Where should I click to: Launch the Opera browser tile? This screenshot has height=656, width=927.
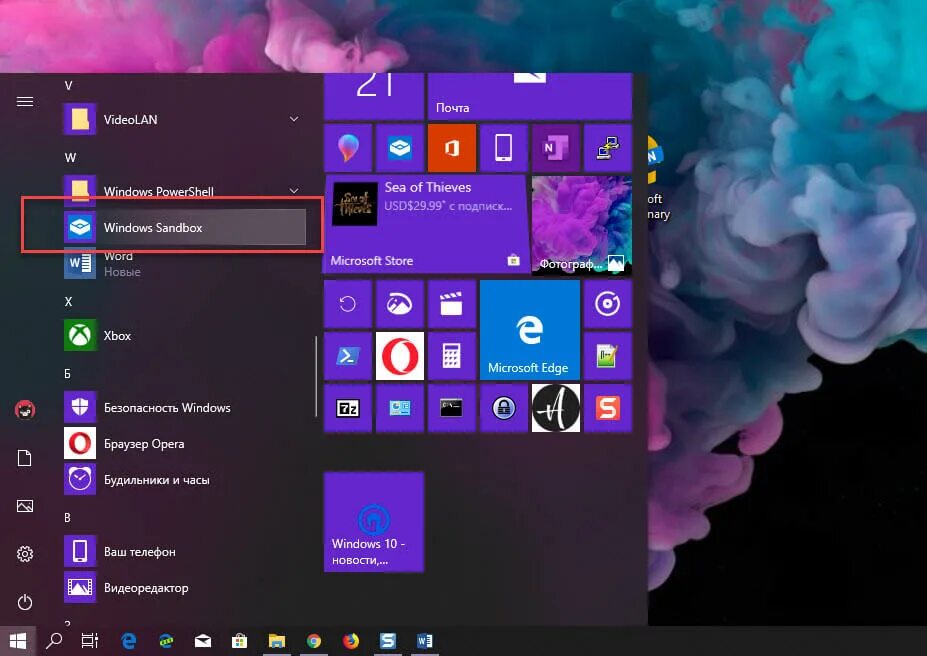(x=400, y=356)
